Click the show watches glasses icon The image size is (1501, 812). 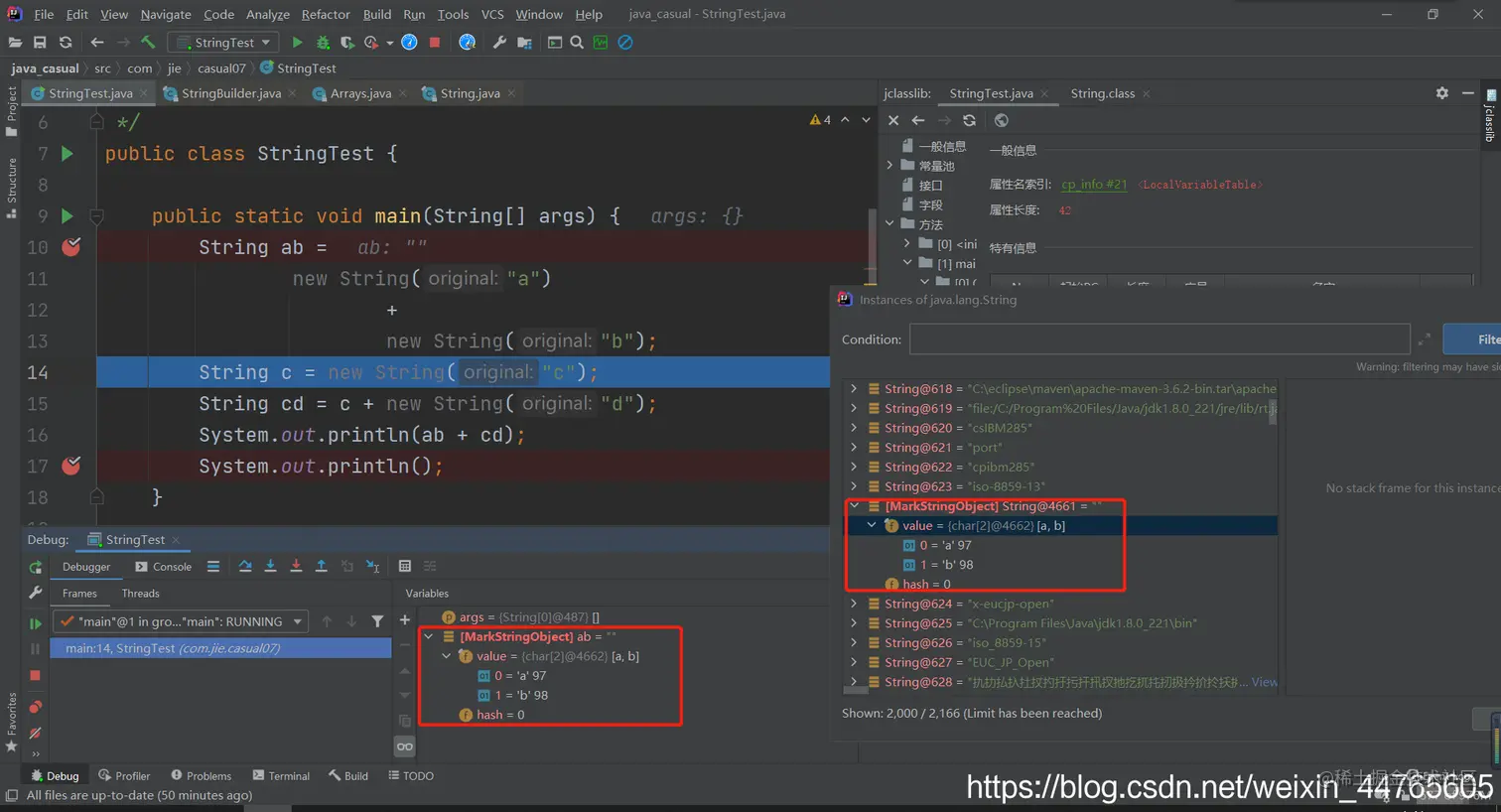click(405, 746)
